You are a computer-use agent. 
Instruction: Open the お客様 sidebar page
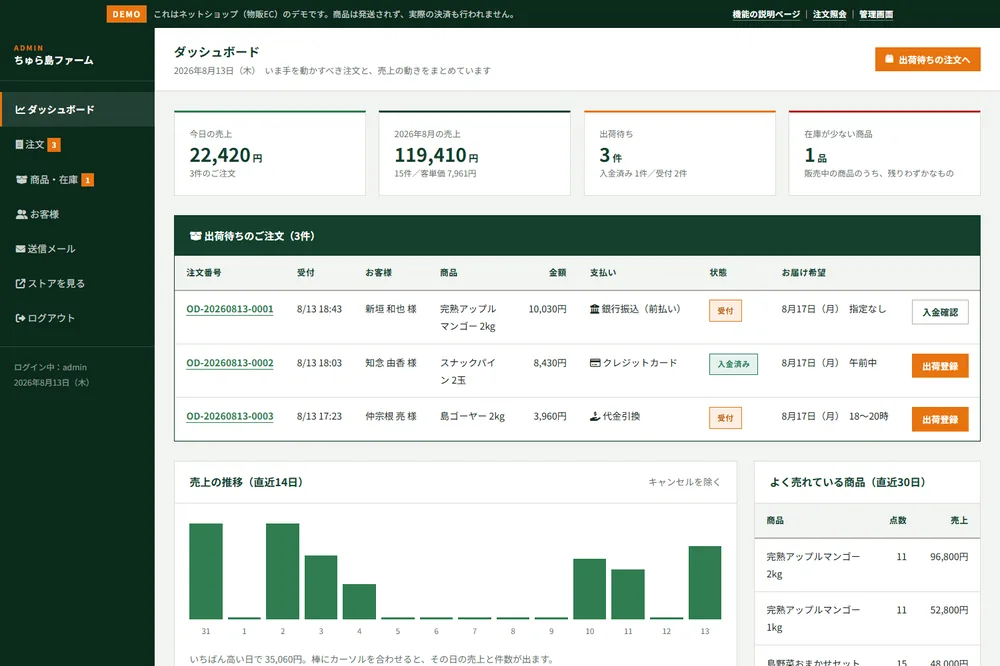pyautogui.click(x=77, y=214)
